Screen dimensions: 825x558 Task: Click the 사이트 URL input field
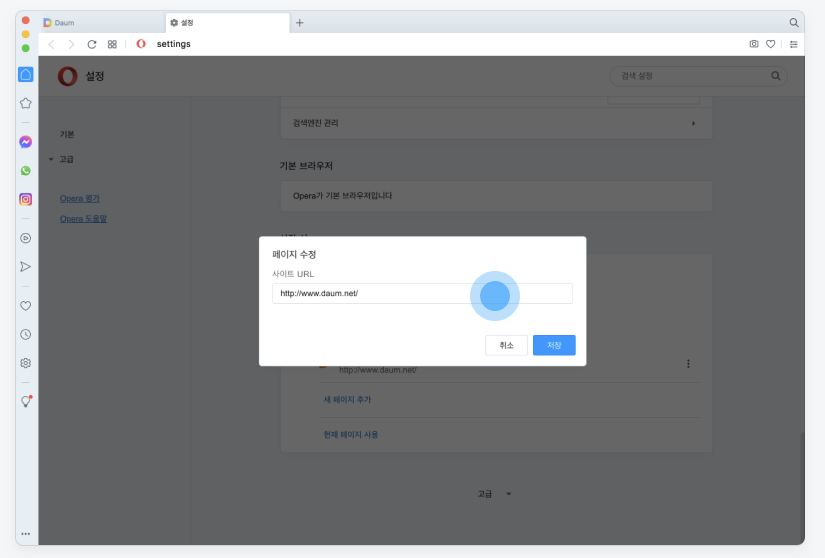(x=422, y=293)
